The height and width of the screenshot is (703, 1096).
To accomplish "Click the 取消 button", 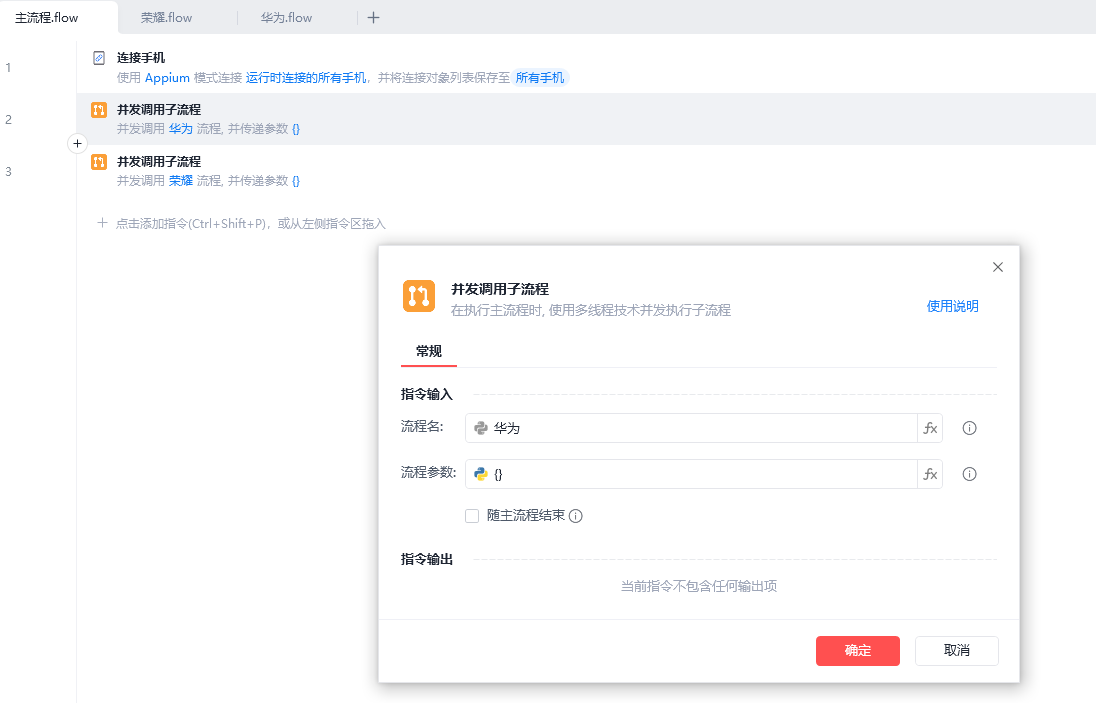I will pos(956,650).
